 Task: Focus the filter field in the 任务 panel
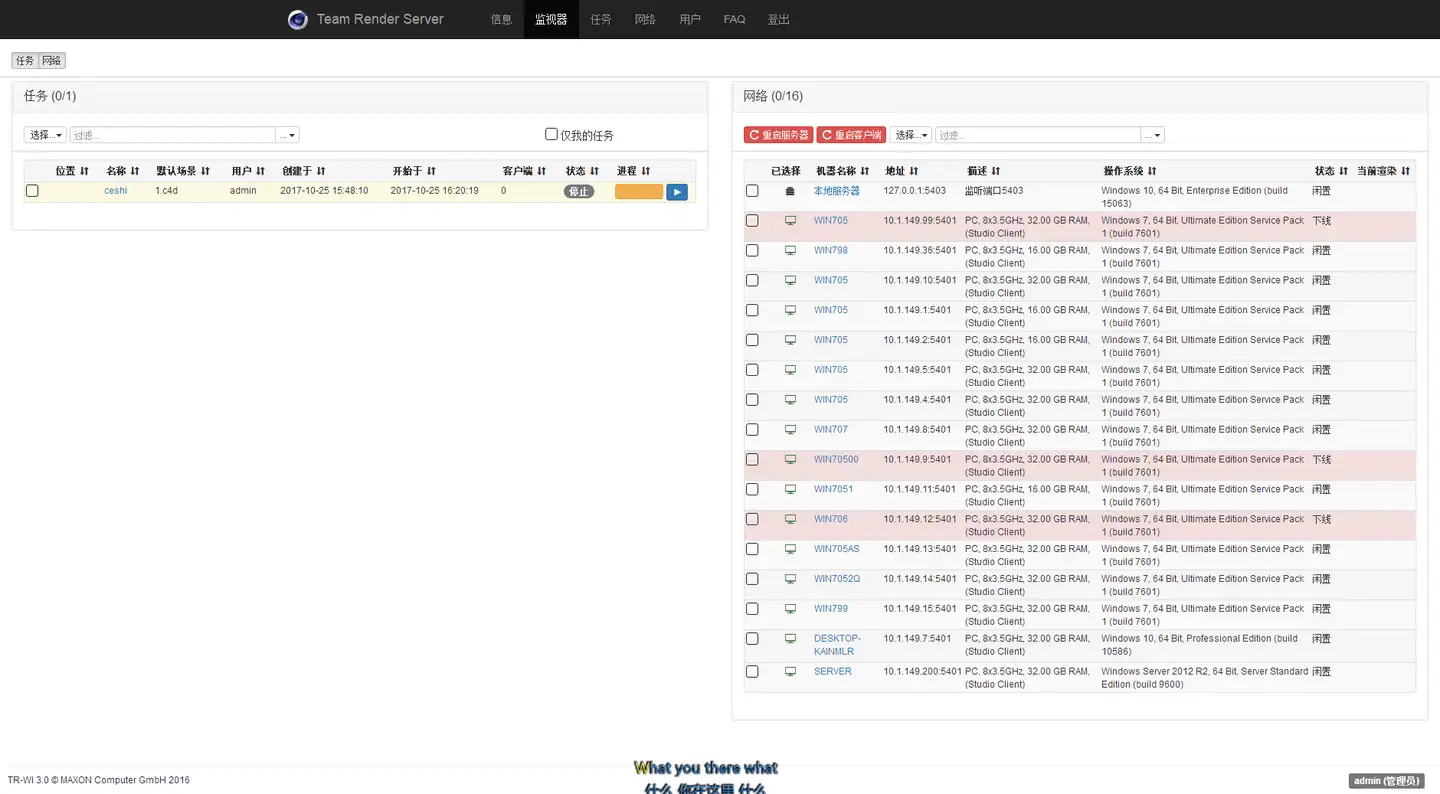pyautogui.click(x=172, y=135)
